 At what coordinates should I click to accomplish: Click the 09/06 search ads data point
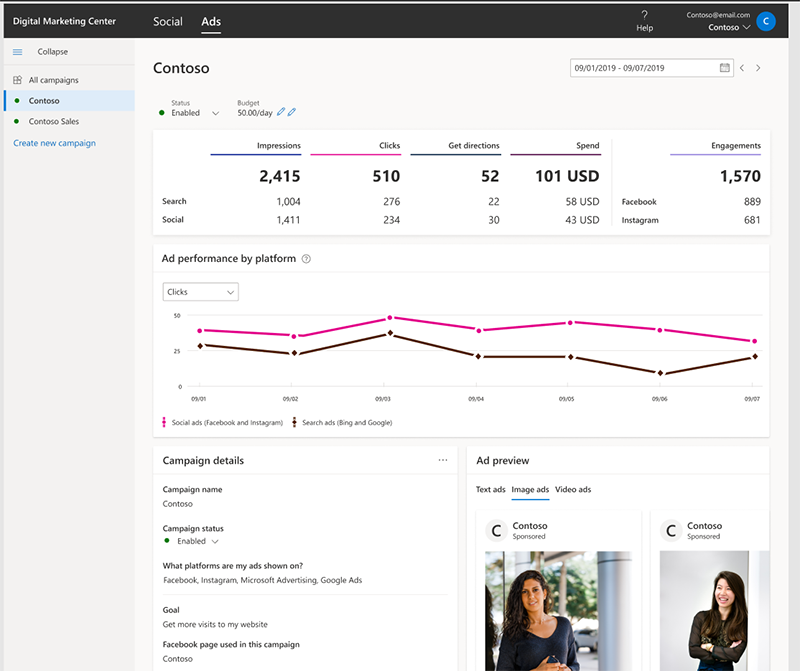click(x=660, y=373)
